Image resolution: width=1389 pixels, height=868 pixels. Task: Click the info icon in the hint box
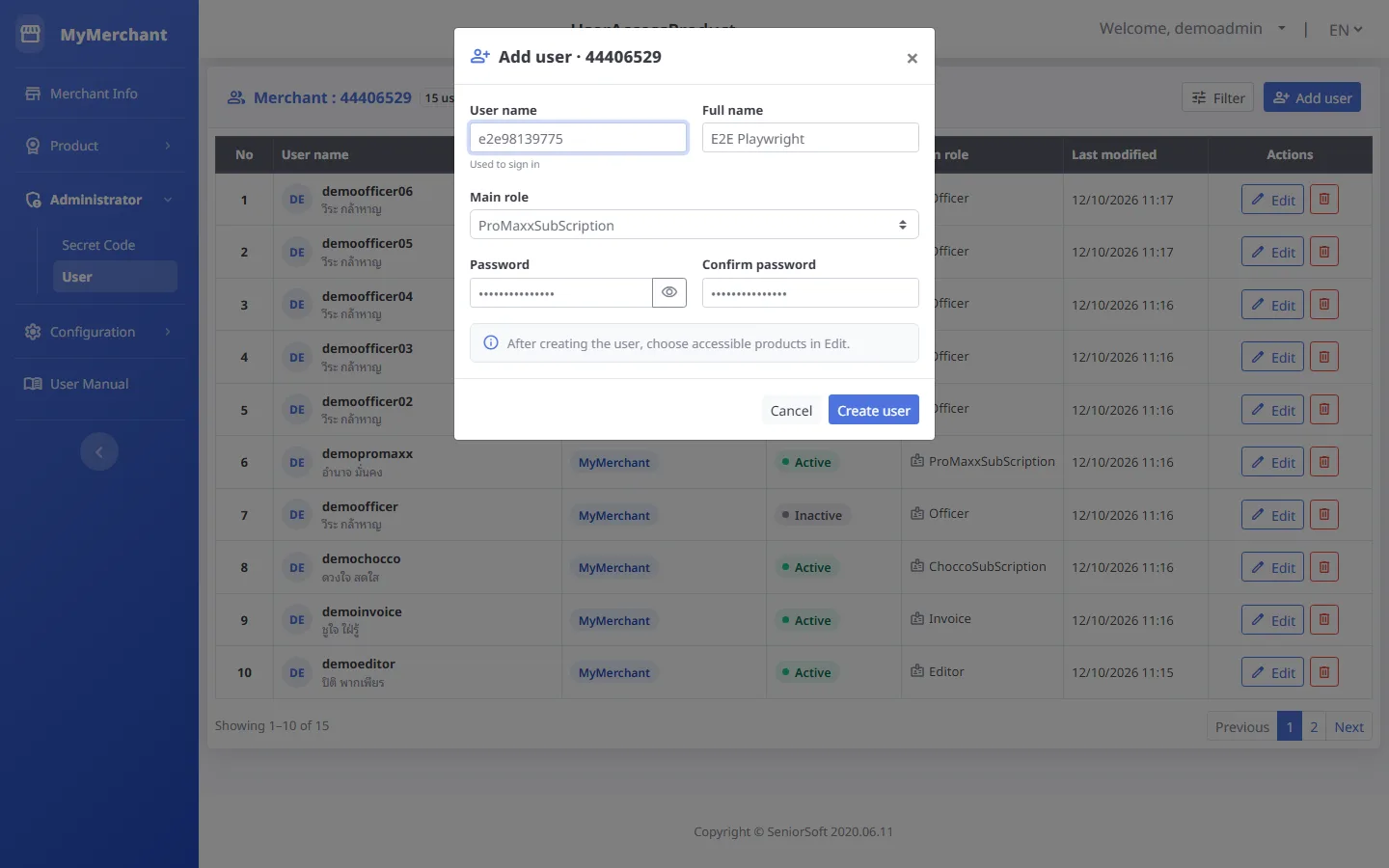pyautogui.click(x=491, y=342)
